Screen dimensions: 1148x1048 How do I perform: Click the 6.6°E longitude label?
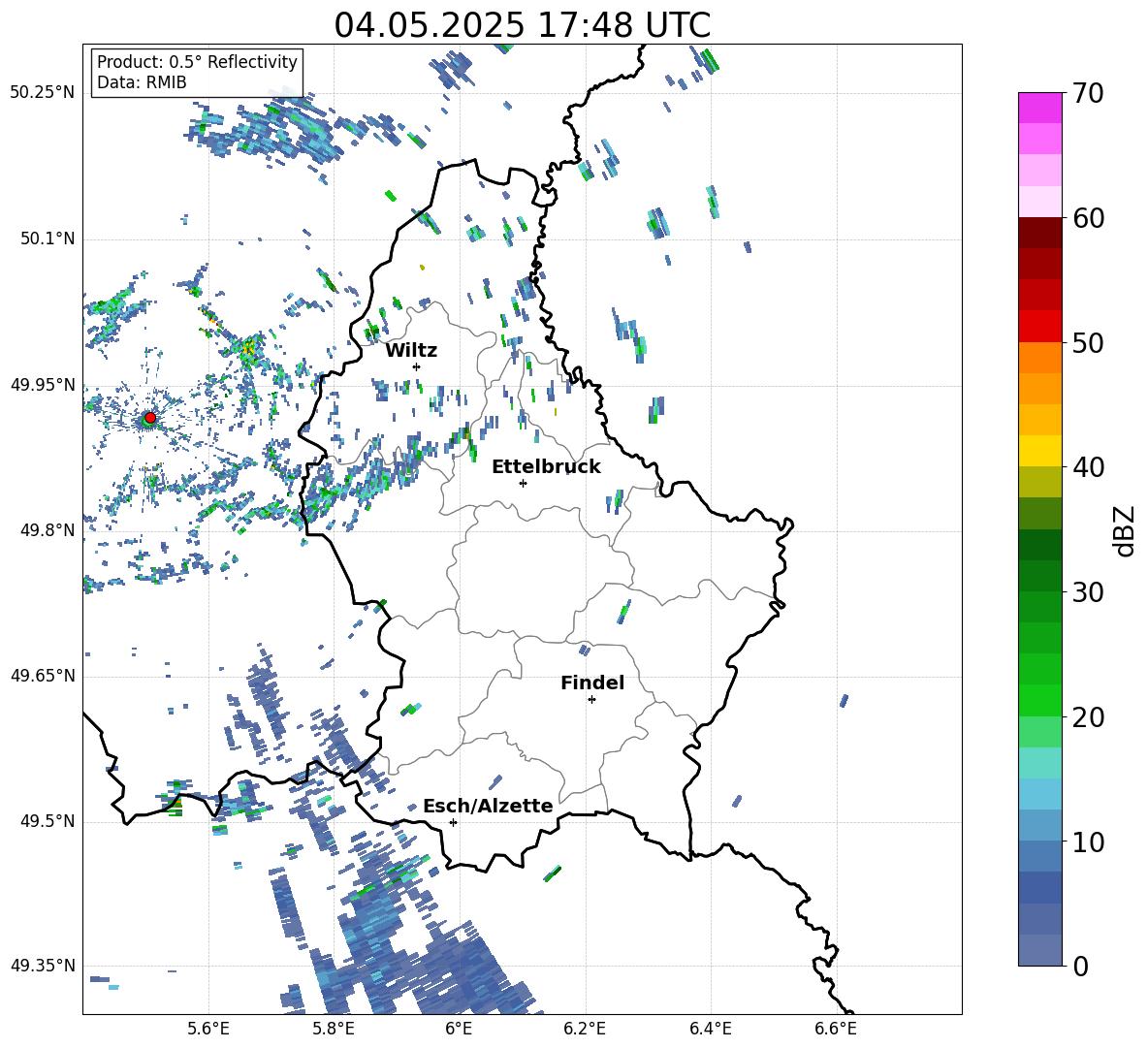click(836, 1029)
